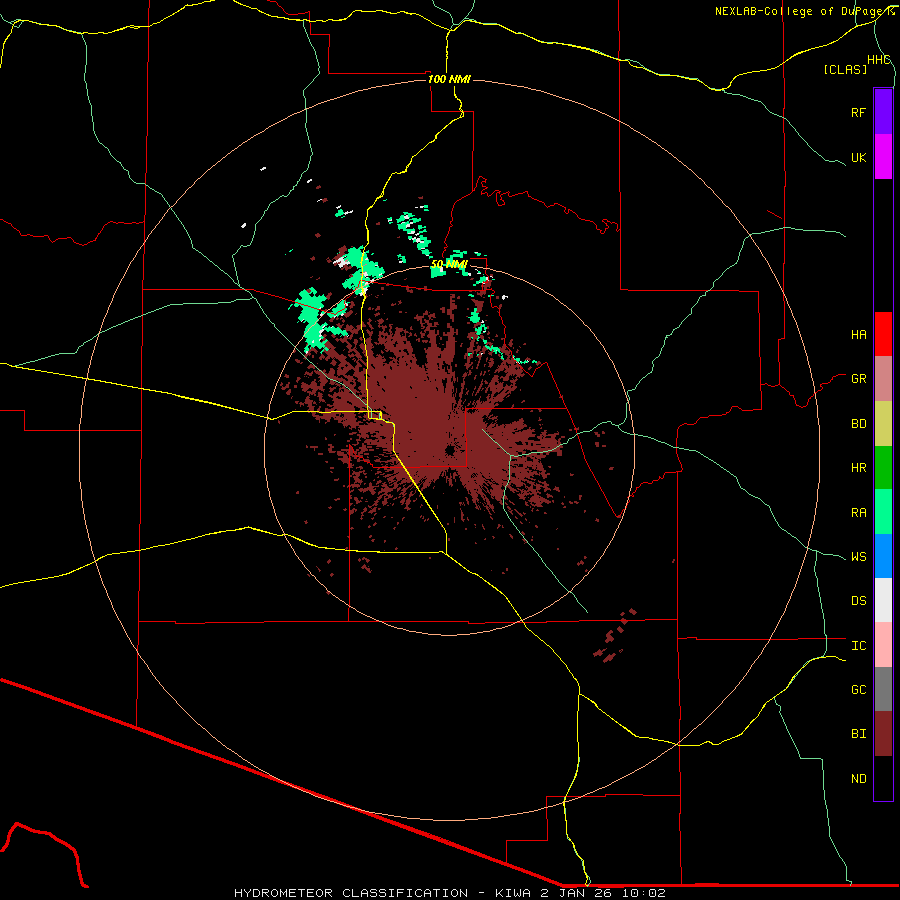
Task: Click the GR legend label
Action: (858, 379)
